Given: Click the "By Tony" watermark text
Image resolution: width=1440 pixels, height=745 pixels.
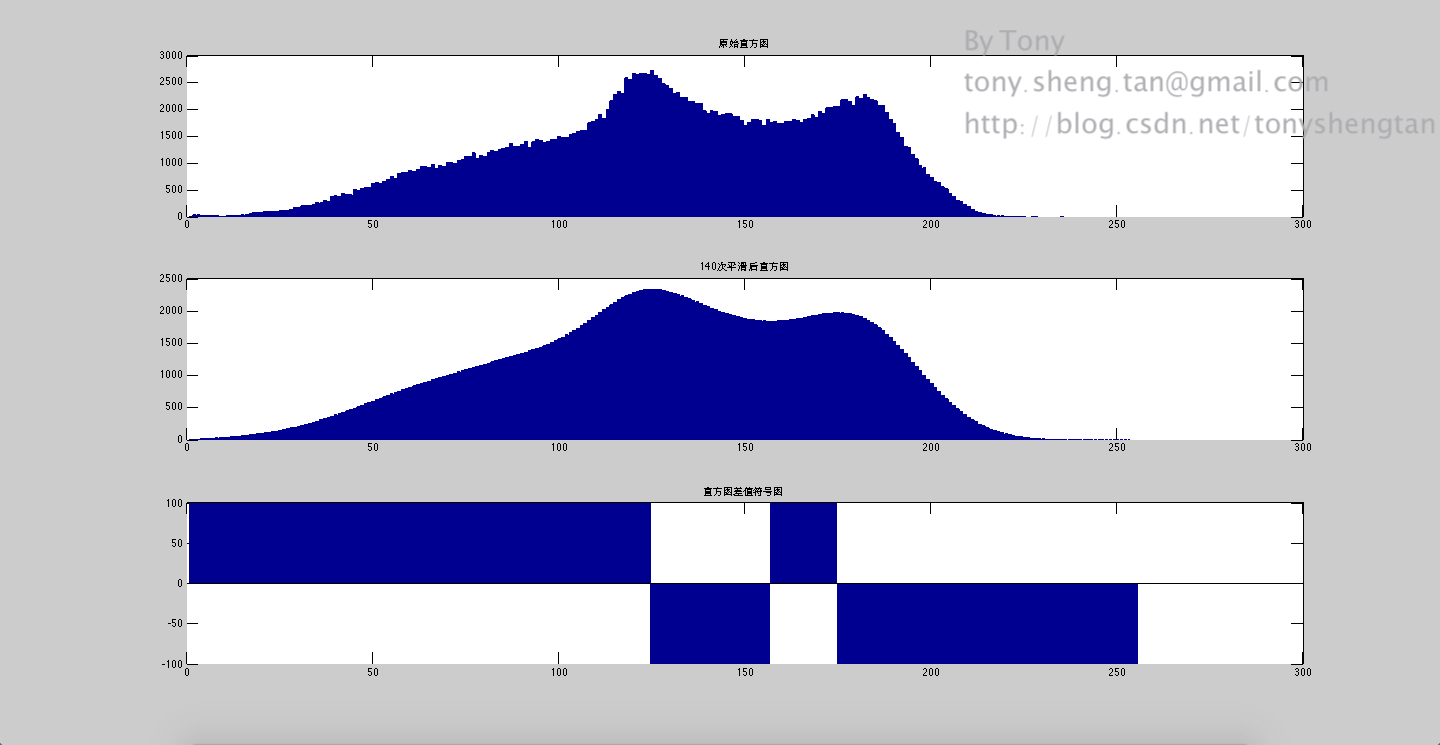Looking at the screenshot, I should [1014, 42].
